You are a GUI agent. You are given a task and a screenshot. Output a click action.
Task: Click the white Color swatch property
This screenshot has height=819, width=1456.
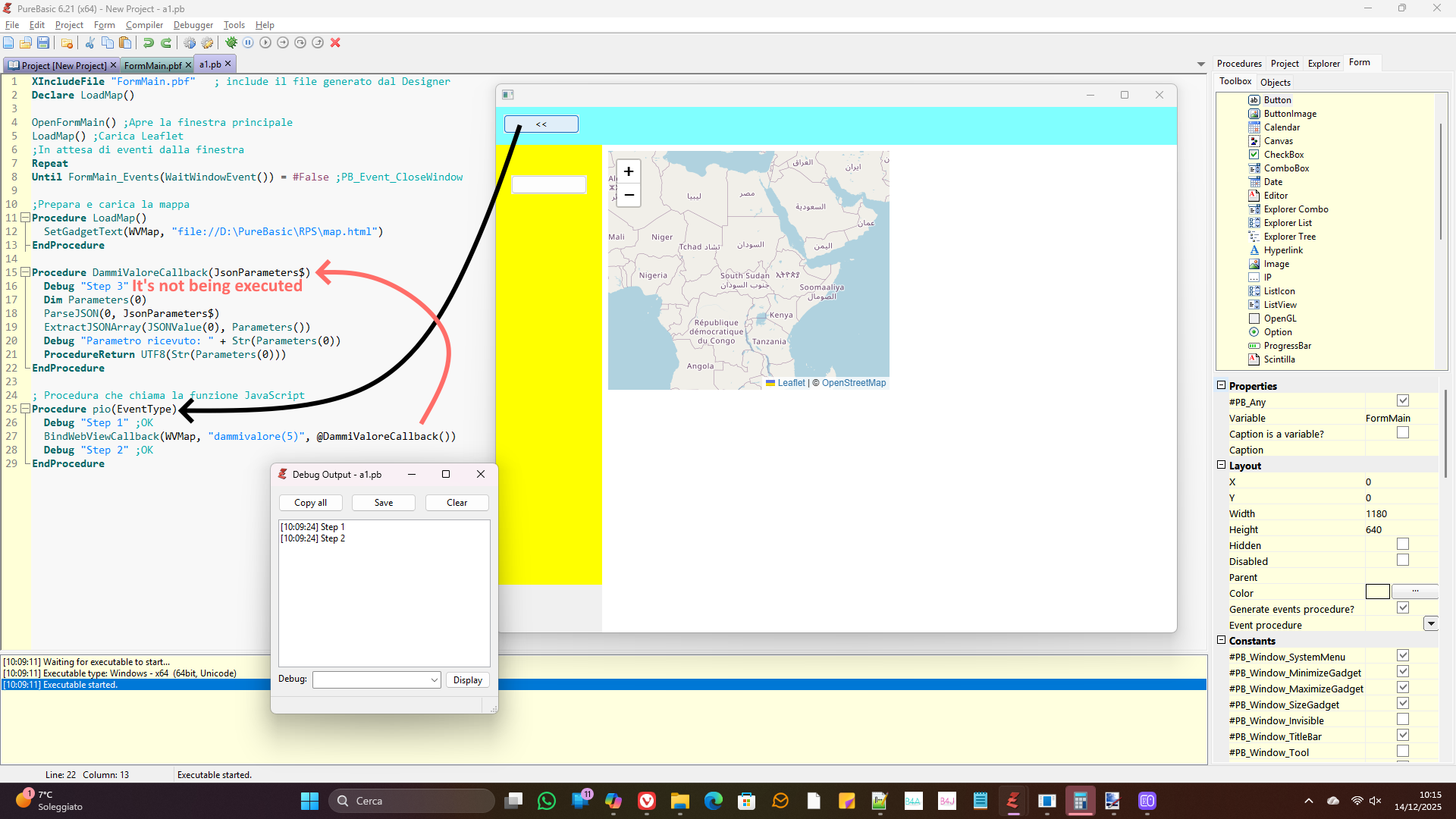[x=1377, y=592]
